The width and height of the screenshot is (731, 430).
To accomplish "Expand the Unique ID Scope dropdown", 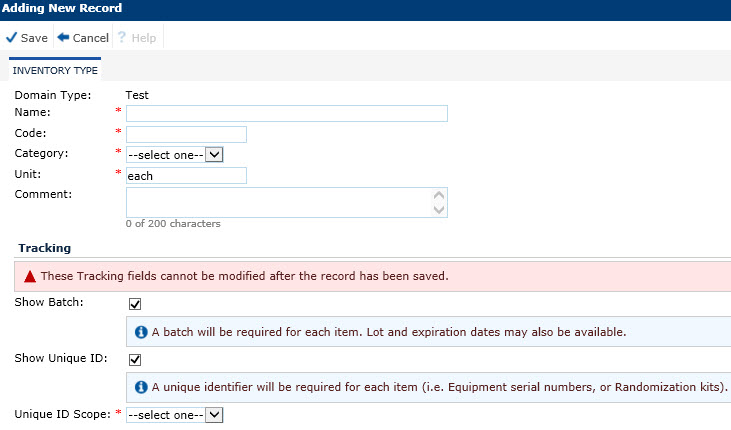I will tap(174, 414).
